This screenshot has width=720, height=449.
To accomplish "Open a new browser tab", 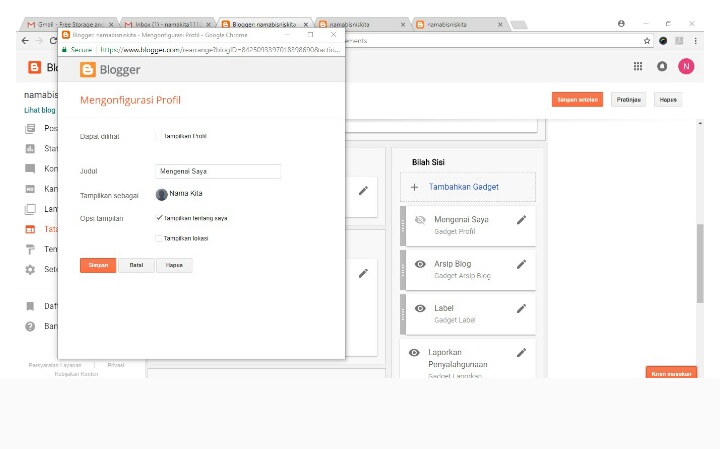I will pyautogui.click(x=519, y=25).
